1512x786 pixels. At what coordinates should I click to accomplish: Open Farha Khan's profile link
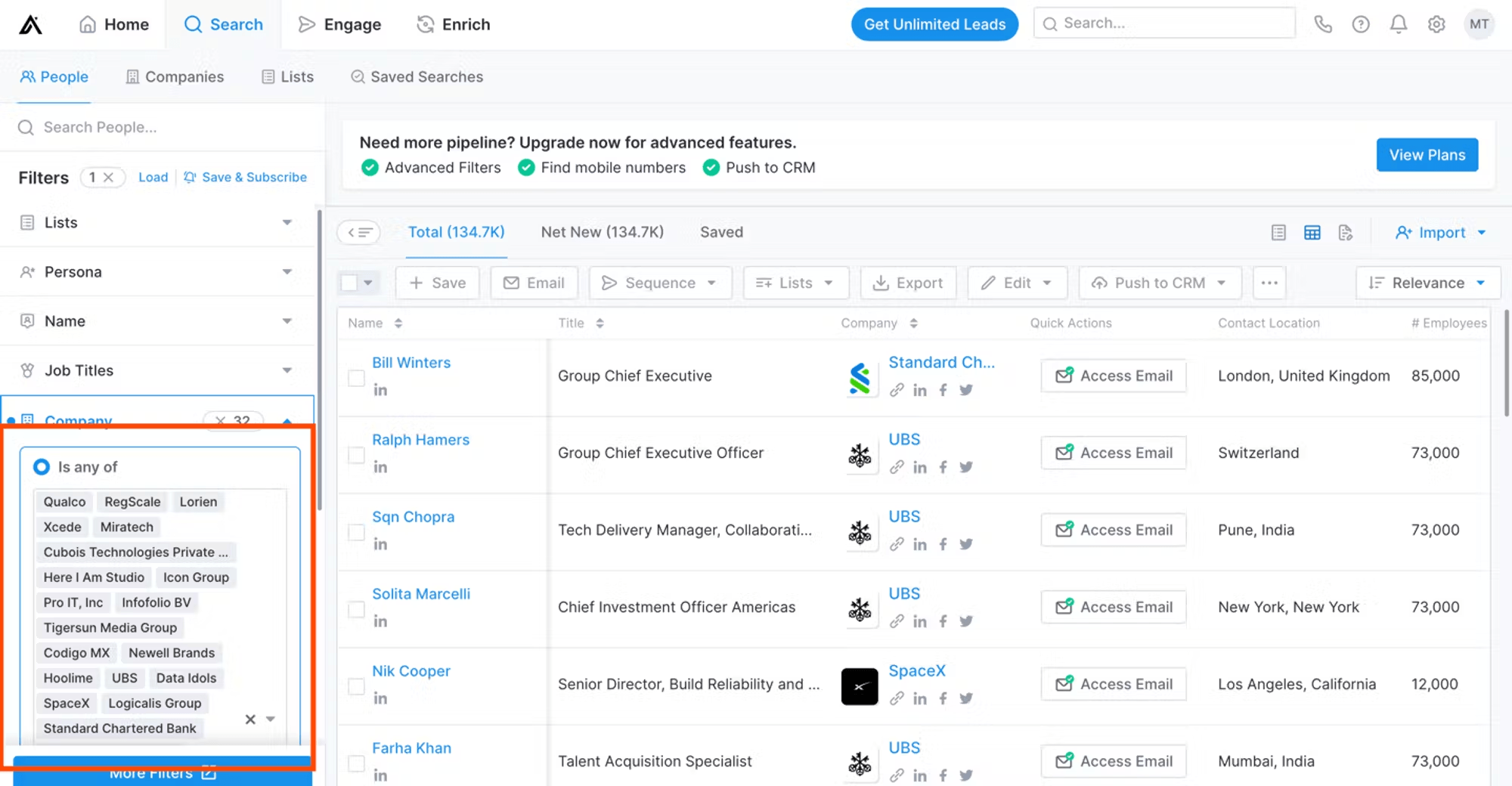412,747
